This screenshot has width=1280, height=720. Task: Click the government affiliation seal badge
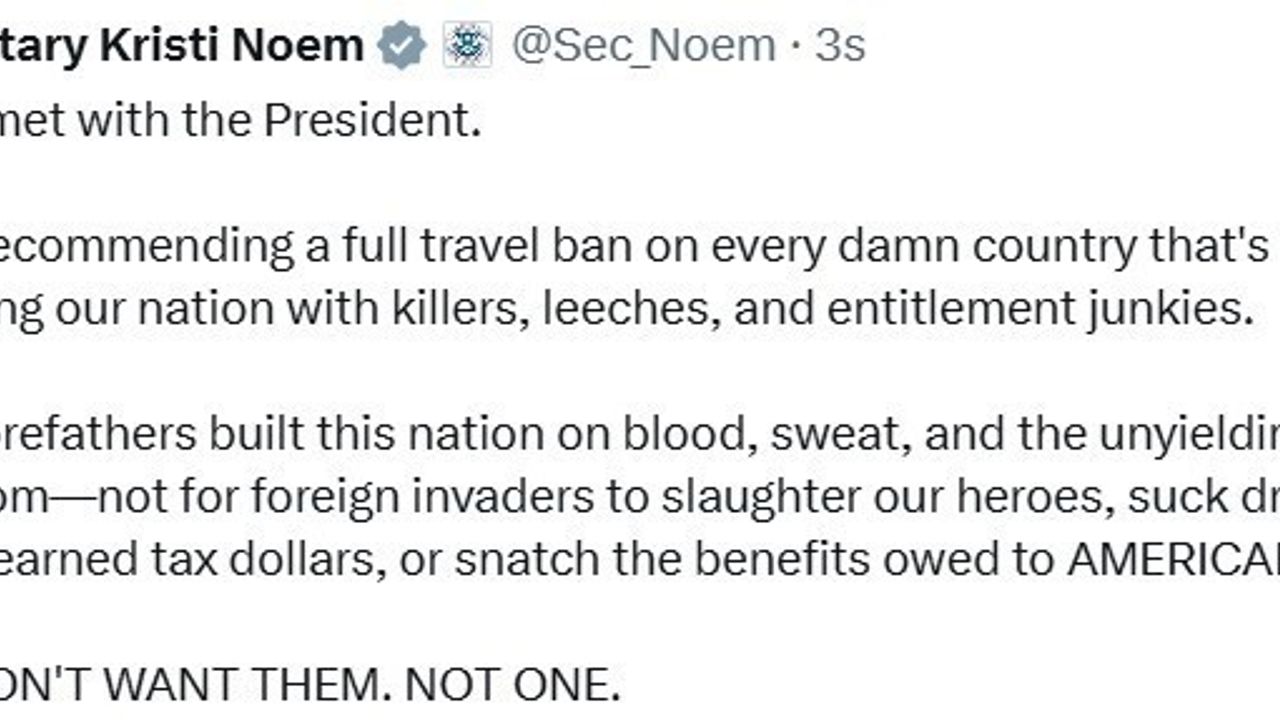click(467, 46)
